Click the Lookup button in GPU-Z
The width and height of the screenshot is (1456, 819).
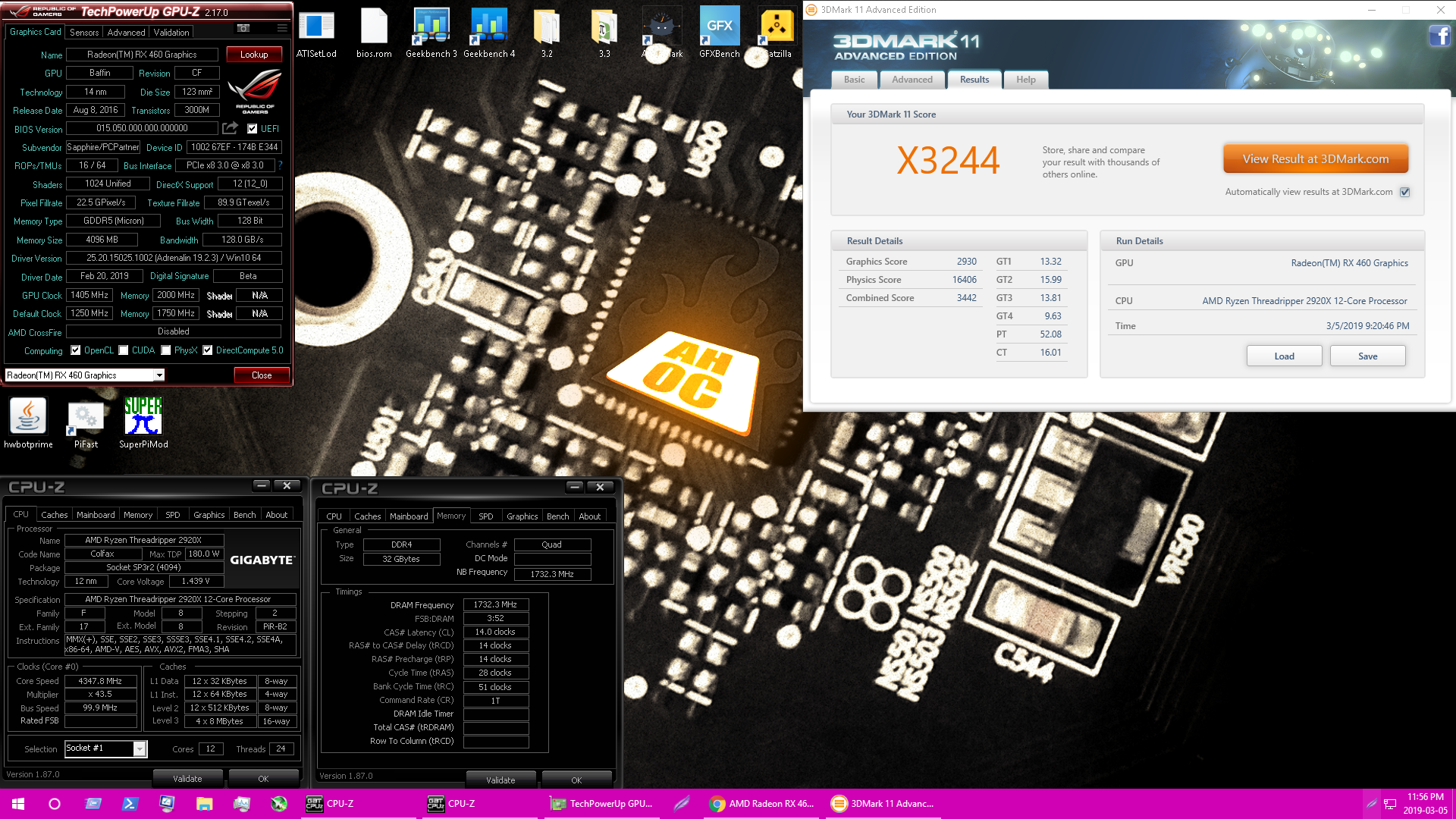[254, 55]
